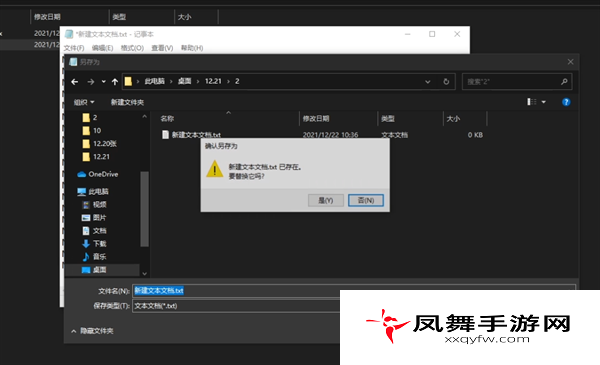Select 此电脑 in the address breadcrumb
The width and height of the screenshot is (600, 365).
[x=155, y=81]
